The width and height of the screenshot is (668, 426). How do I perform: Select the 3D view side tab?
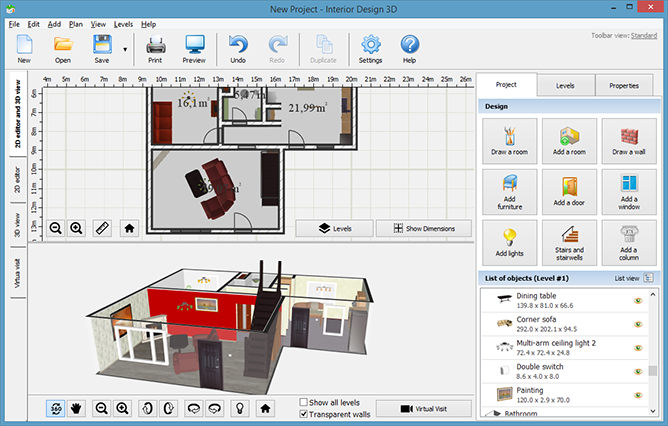(x=18, y=225)
